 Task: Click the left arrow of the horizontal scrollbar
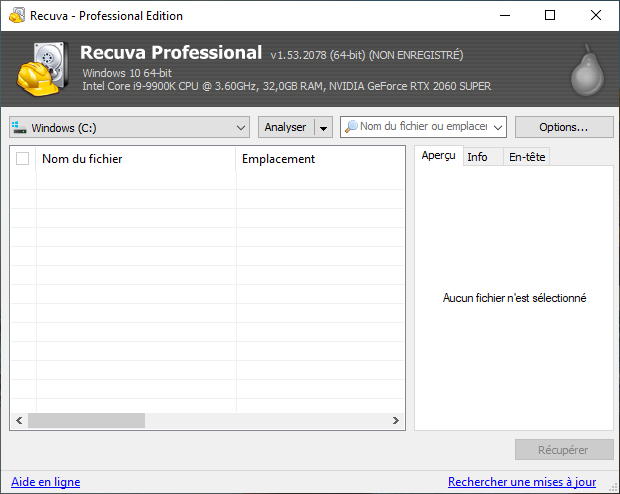(x=19, y=420)
